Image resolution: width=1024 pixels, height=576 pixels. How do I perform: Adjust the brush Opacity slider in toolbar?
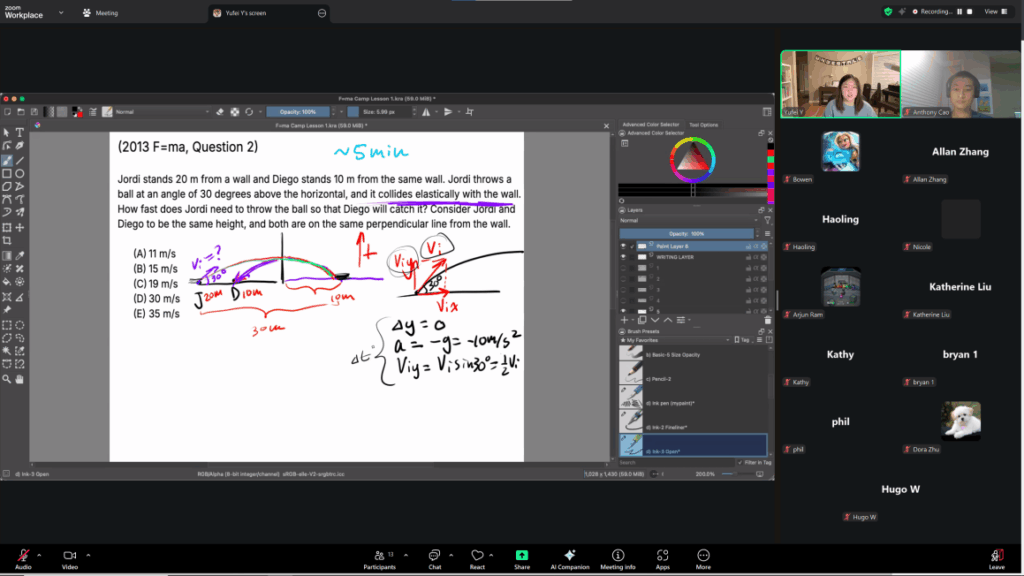pos(298,112)
